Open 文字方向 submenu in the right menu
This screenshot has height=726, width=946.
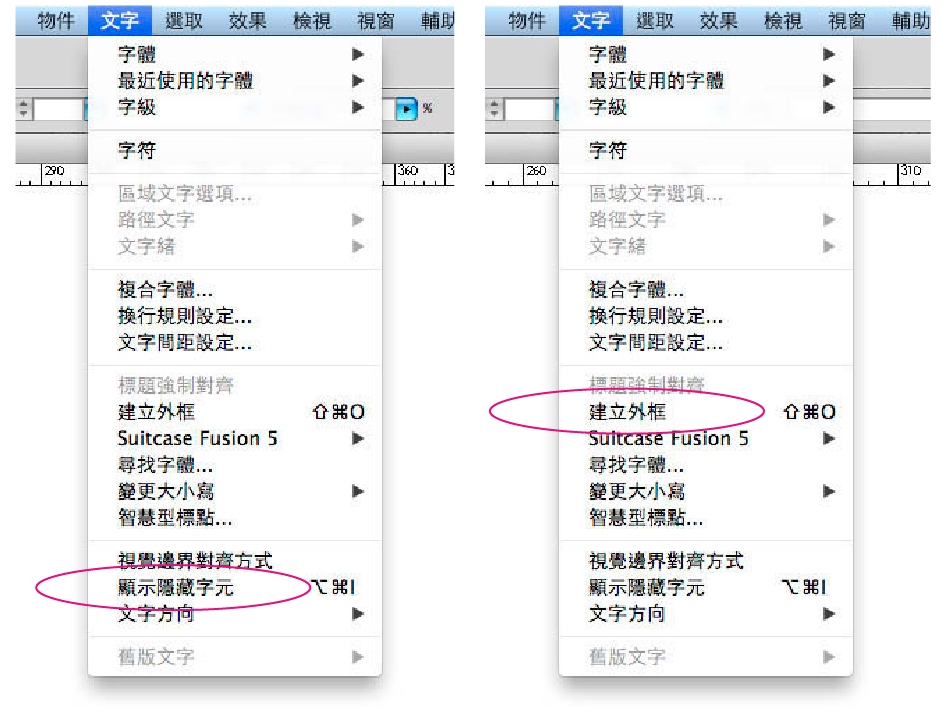point(706,614)
